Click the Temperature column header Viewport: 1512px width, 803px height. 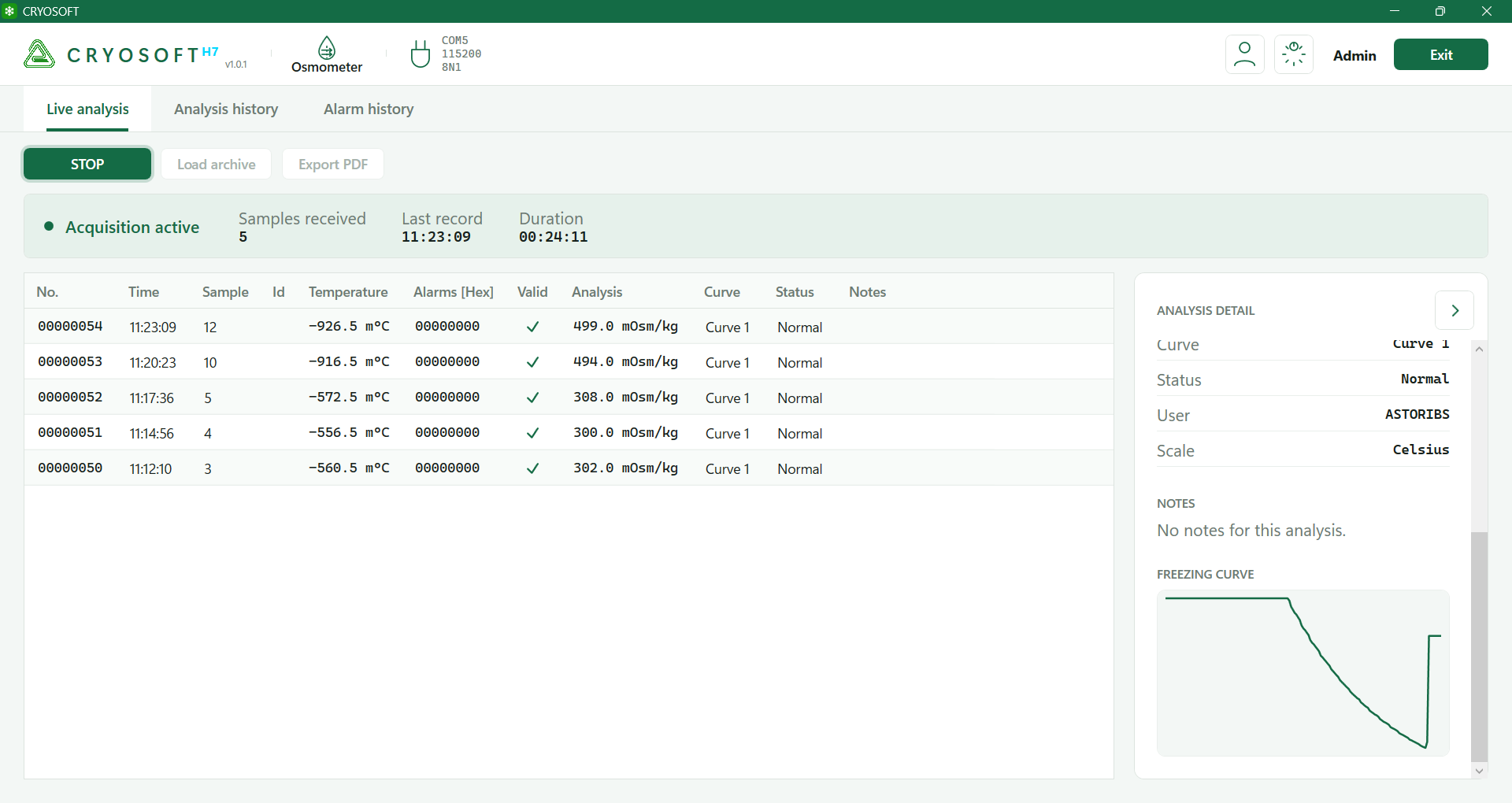(348, 292)
